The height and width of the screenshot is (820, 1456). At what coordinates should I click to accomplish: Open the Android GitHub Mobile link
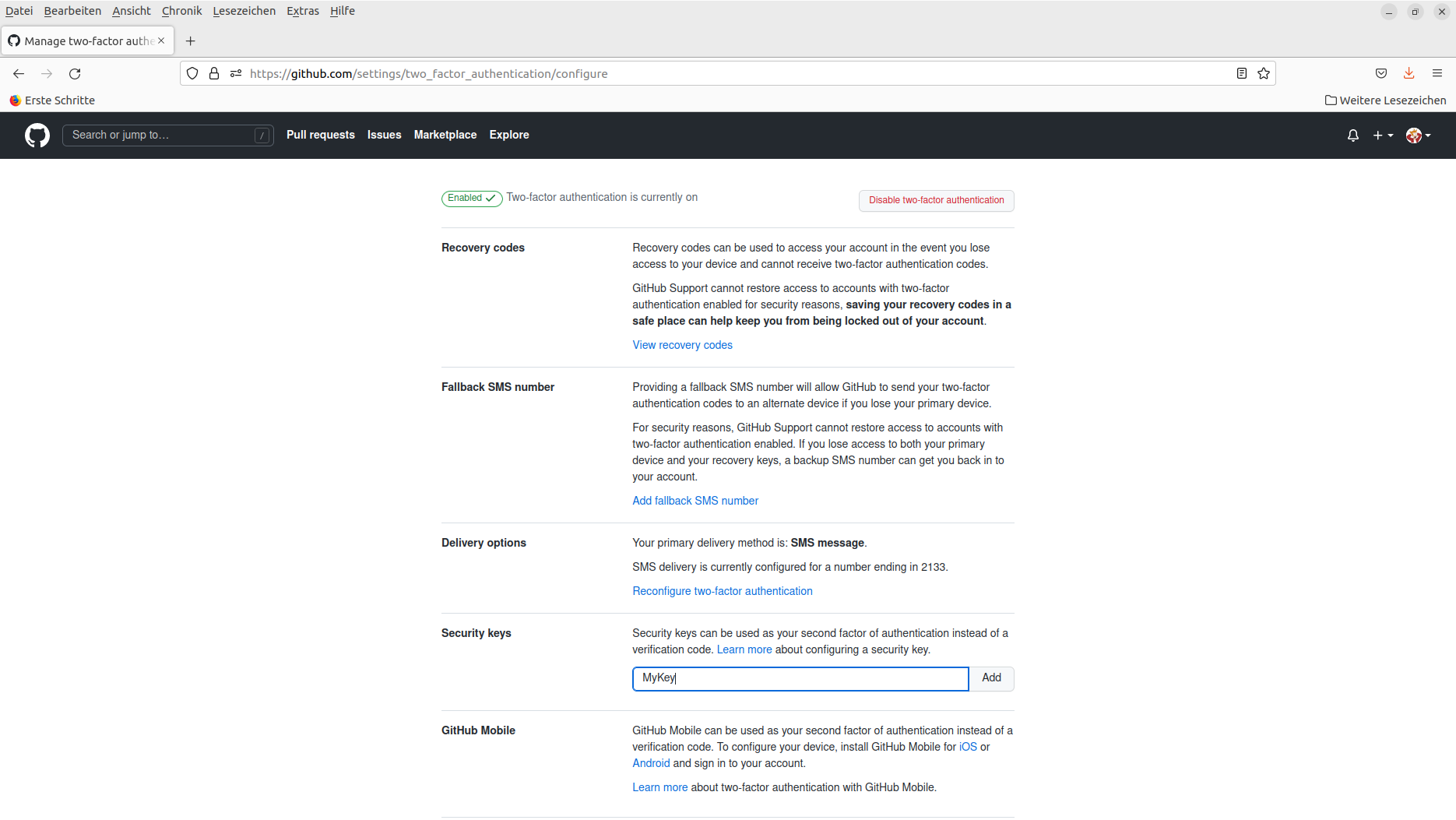pyautogui.click(x=651, y=763)
